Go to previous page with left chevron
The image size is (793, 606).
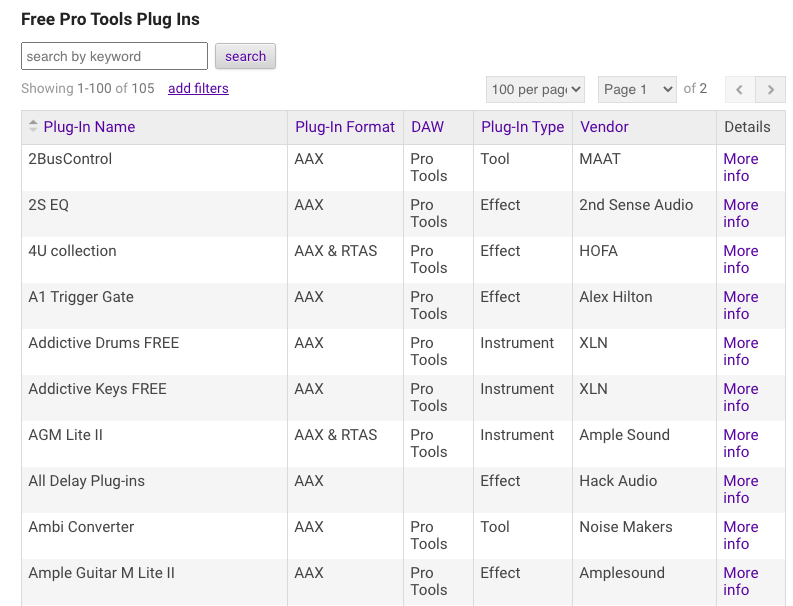point(740,90)
